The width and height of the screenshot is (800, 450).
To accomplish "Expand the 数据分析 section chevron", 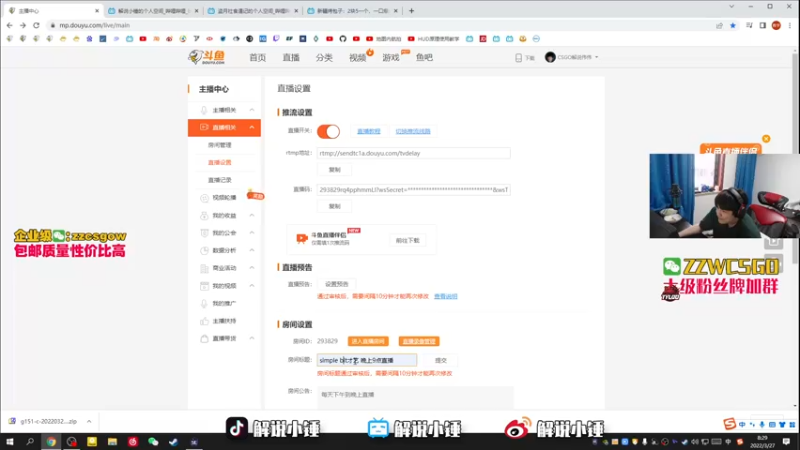I will pos(252,251).
